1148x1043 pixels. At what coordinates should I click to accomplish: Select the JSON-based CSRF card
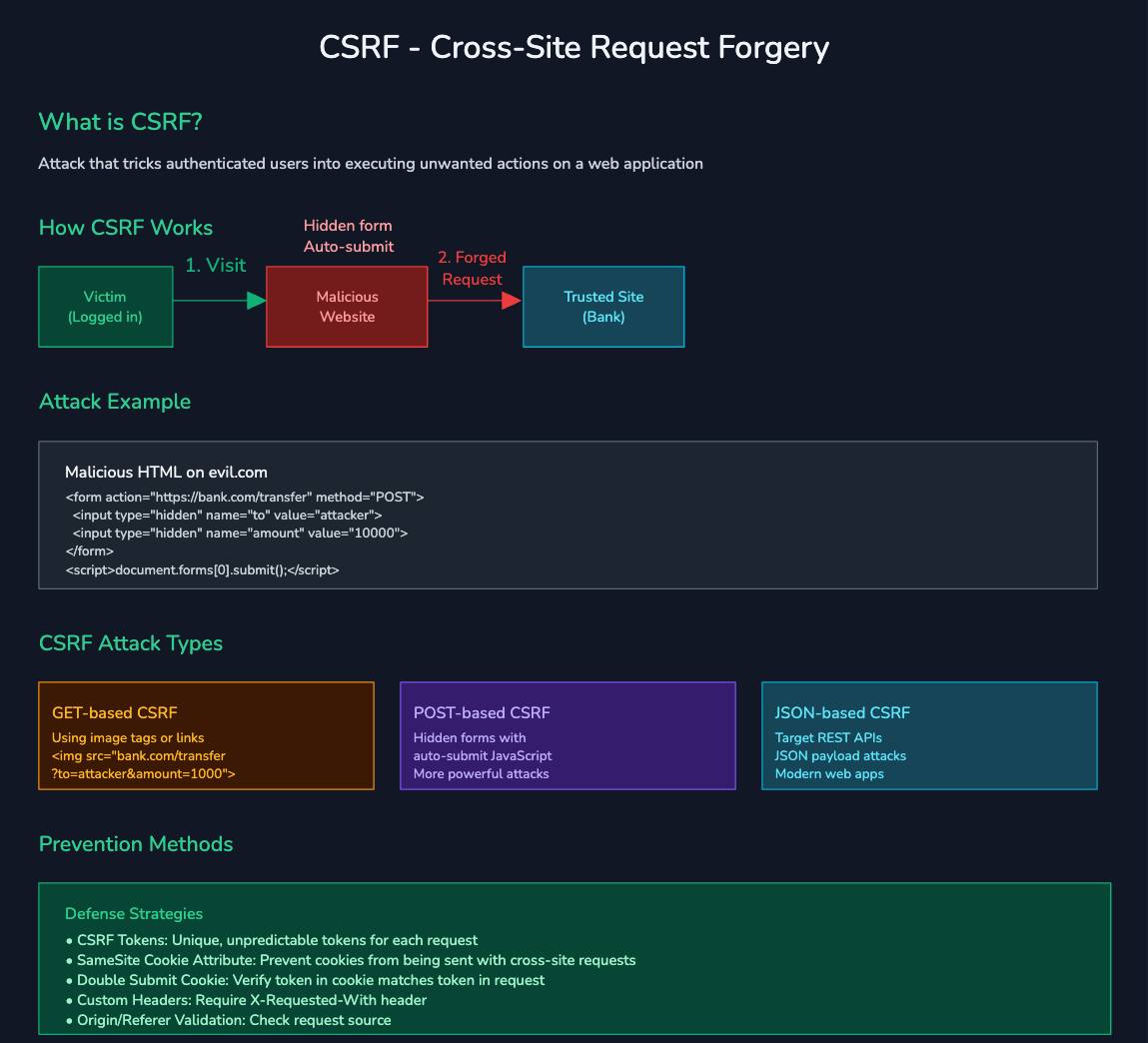click(x=929, y=735)
